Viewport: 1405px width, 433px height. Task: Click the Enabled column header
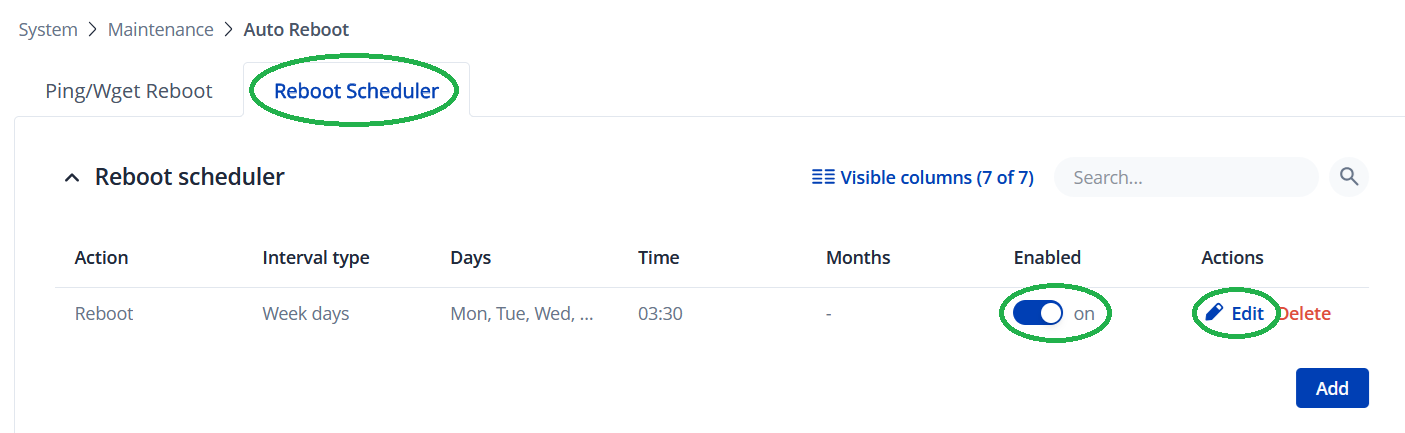1047,257
